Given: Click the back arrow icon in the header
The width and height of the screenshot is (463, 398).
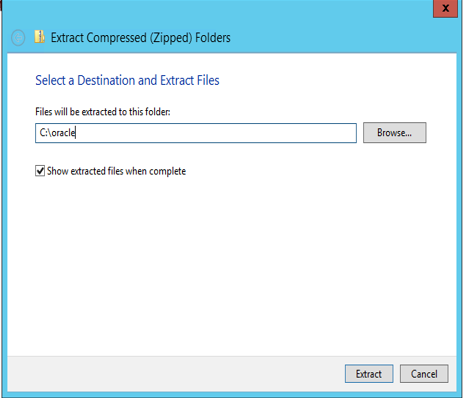Looking at the screenshot, I should point(18,37).
